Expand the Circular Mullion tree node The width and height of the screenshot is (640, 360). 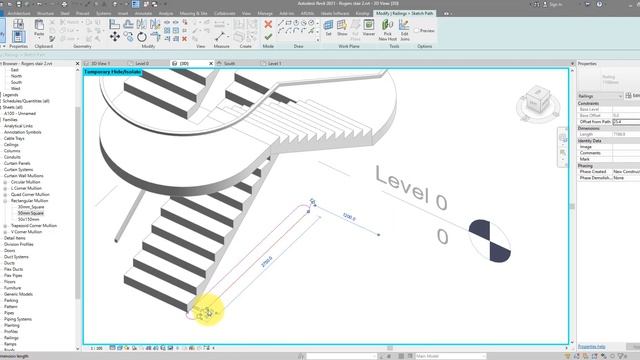(x=5, y=182)
